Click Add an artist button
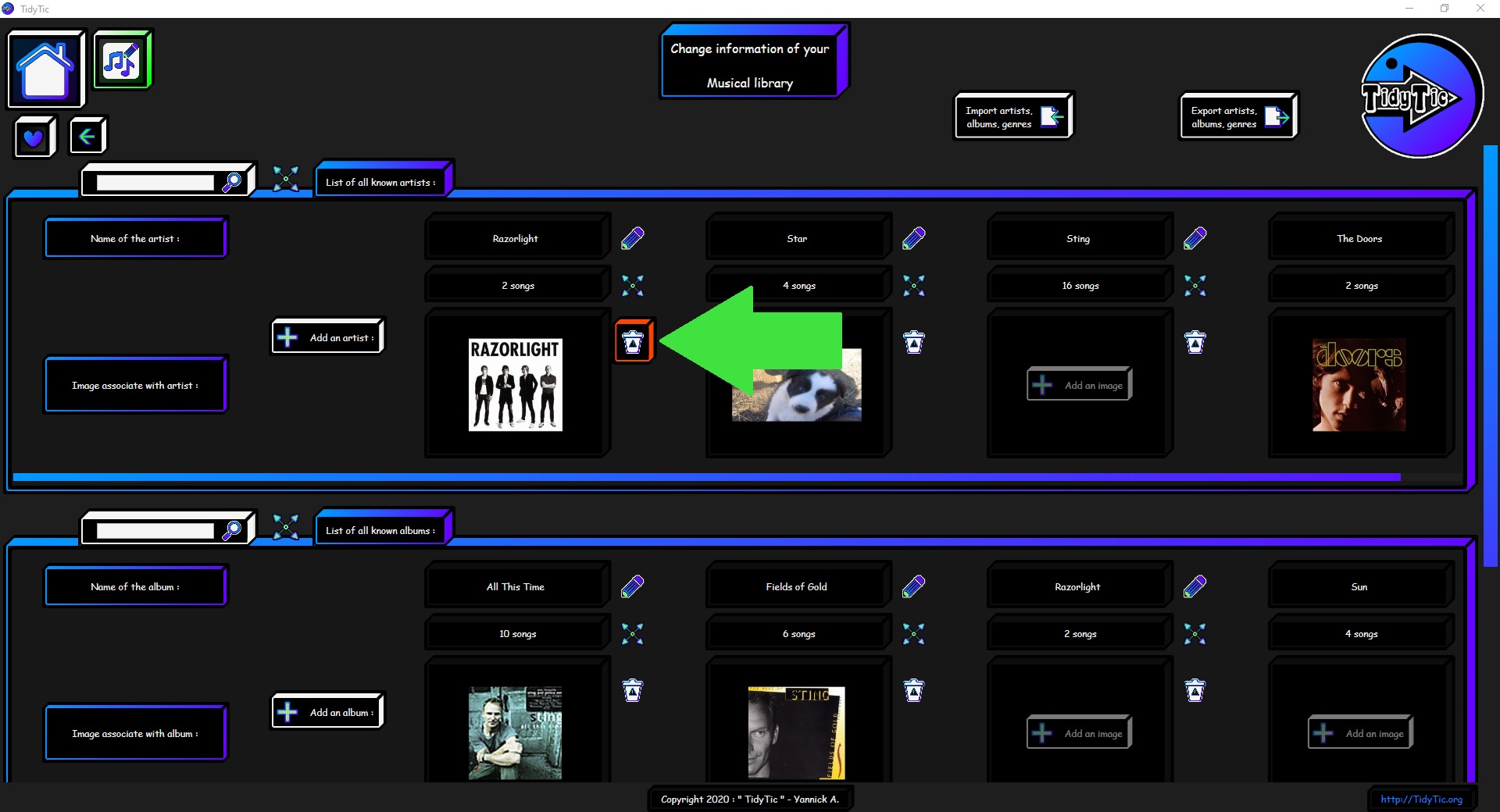Viewport: 1500px width, 812px height. (x=328, y=337)
